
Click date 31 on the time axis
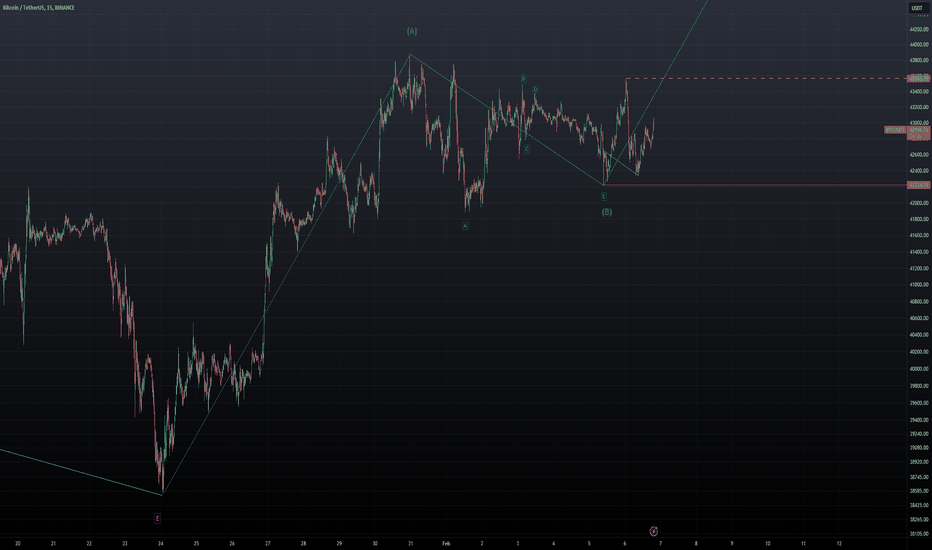point(411,543)
